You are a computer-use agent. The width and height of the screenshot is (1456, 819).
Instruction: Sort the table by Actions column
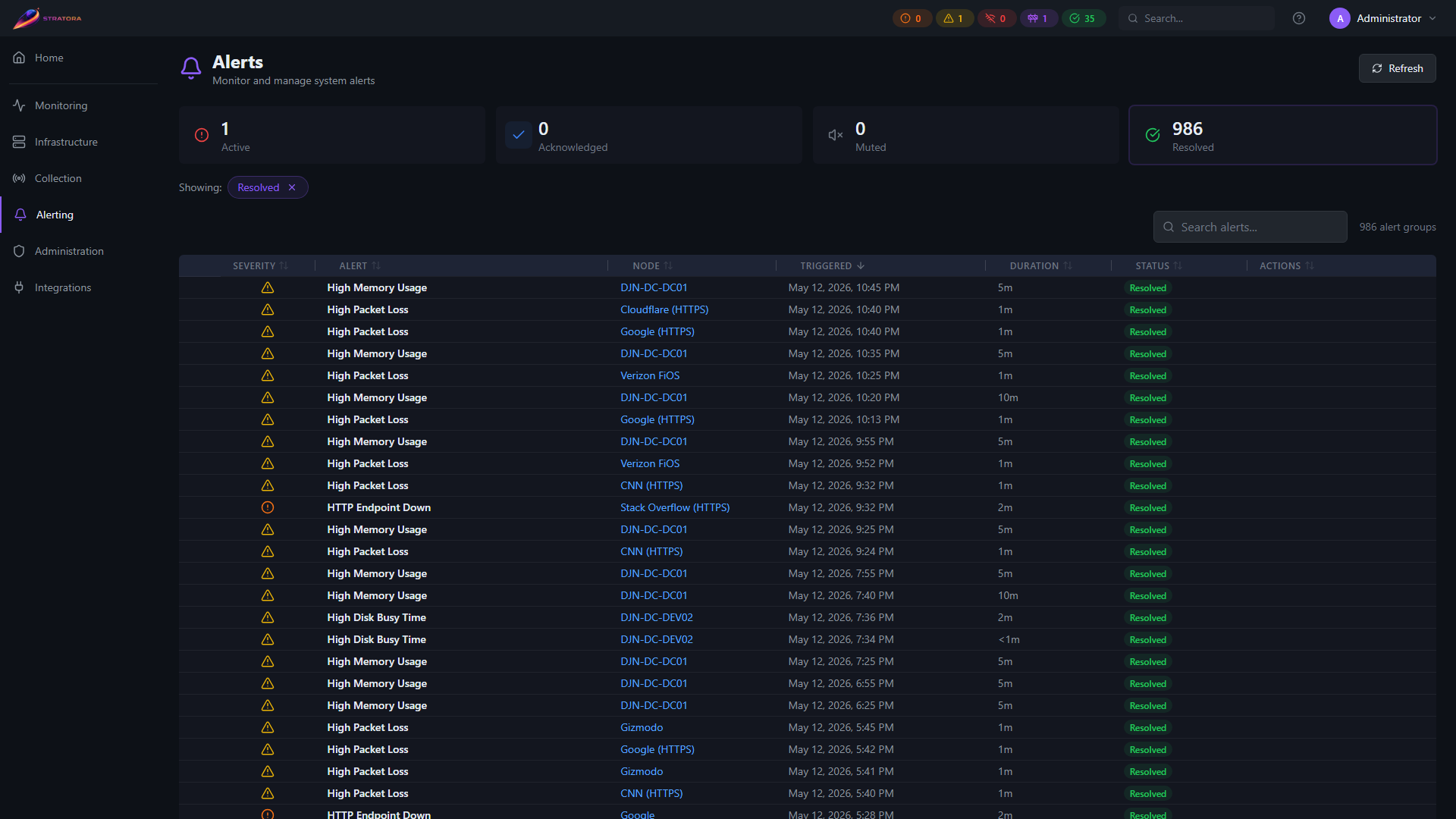(x=1286, y=265)
